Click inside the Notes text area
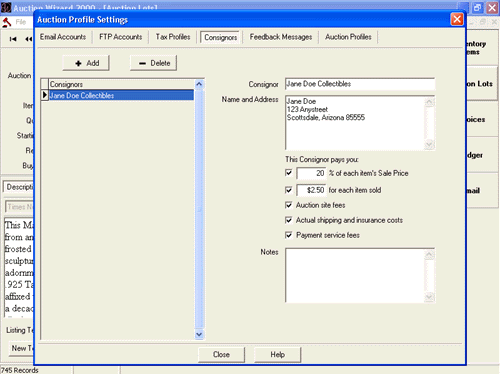The width and height of the screenshot is (500, 374). point(355,275)
